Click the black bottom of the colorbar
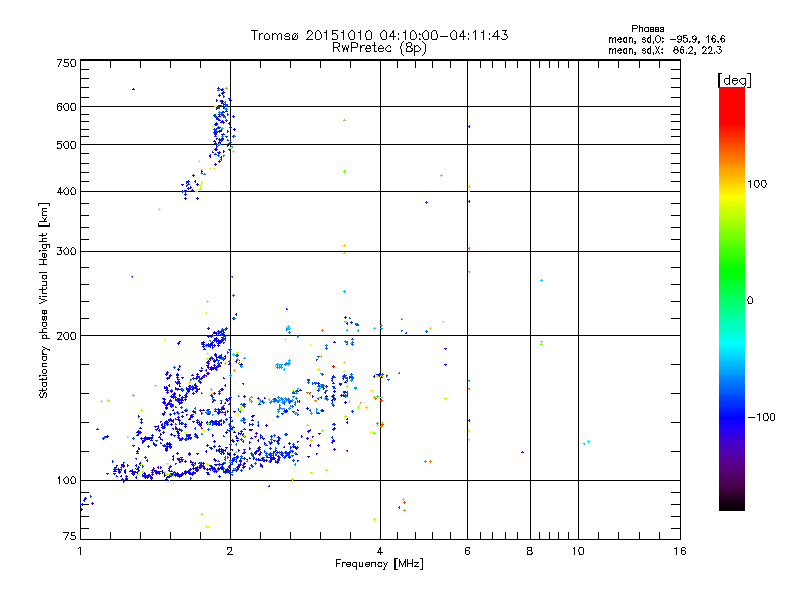The width and height of the screenshot is (800, 600). pos(732,503)
